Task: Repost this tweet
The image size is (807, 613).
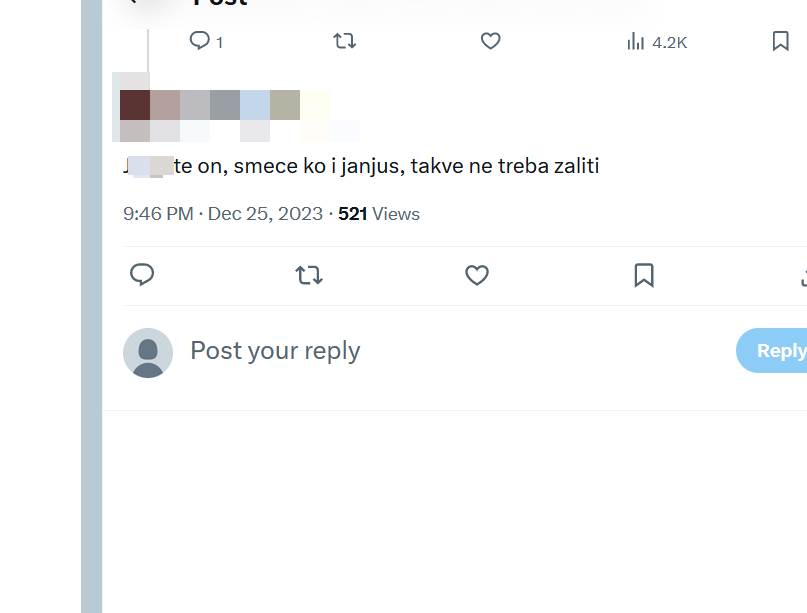Action: [343, 41]
